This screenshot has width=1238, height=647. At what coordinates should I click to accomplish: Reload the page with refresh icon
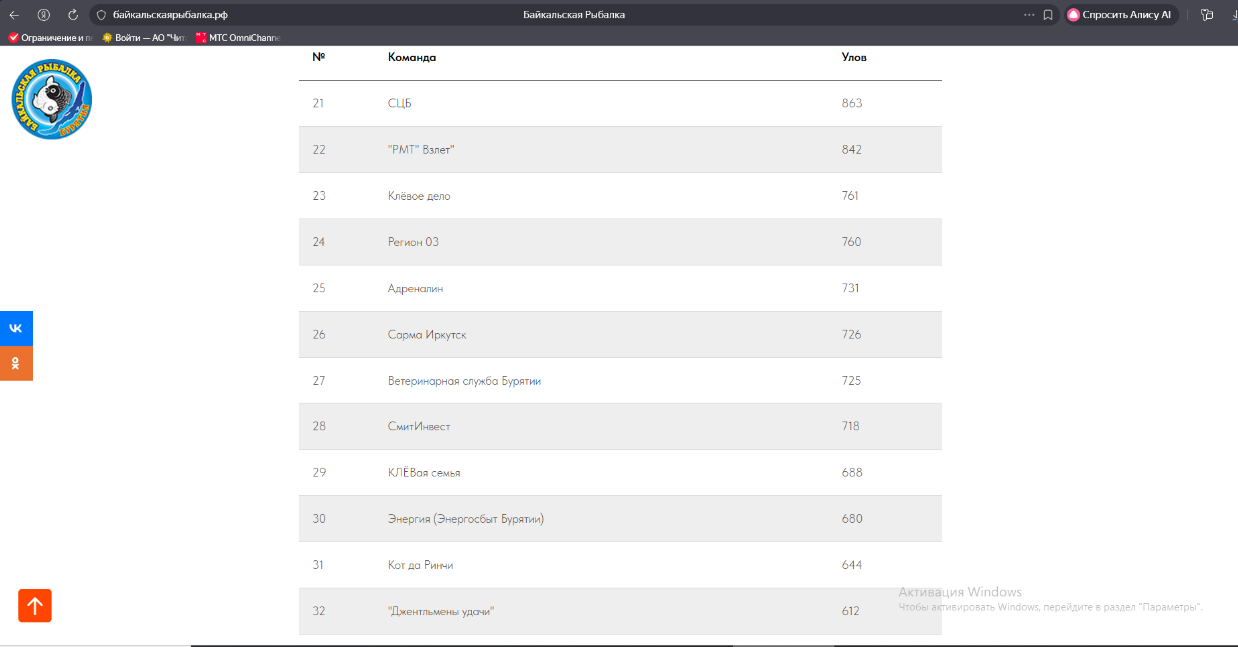[x=73, y=15]
